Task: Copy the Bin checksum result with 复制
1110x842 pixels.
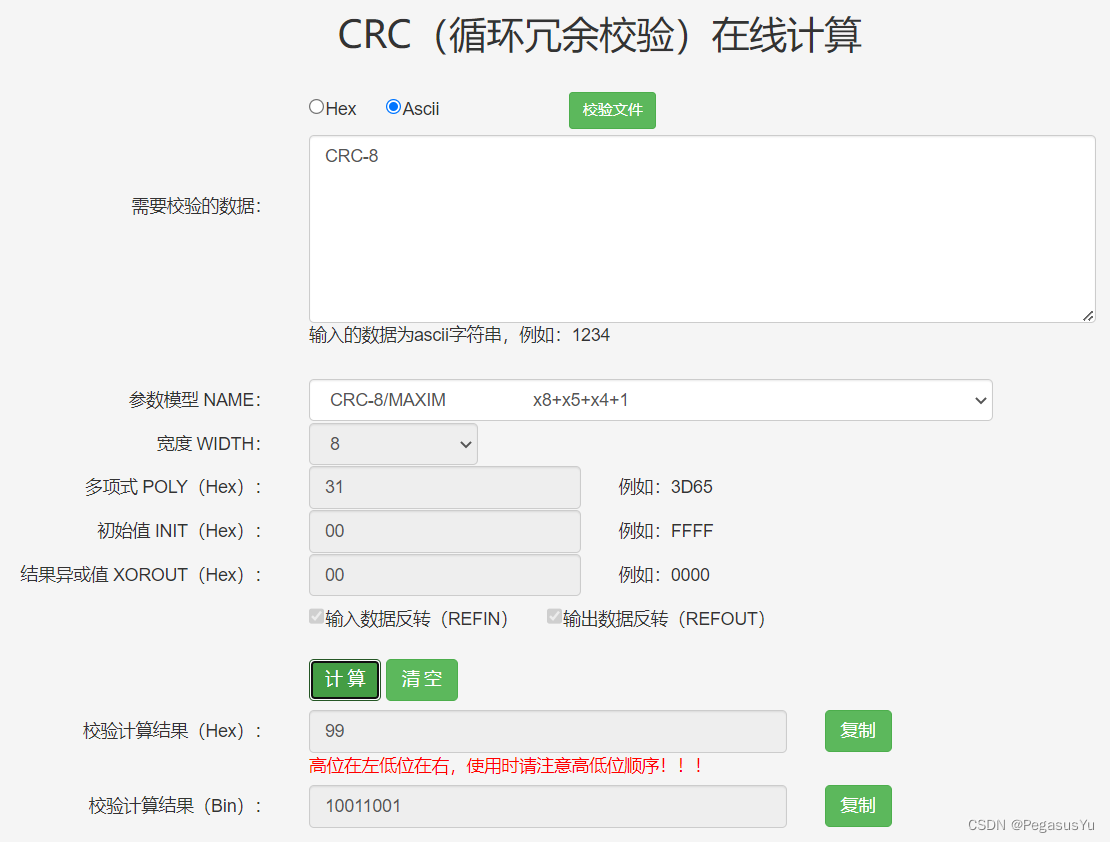Action: click(x=857, y=806)
